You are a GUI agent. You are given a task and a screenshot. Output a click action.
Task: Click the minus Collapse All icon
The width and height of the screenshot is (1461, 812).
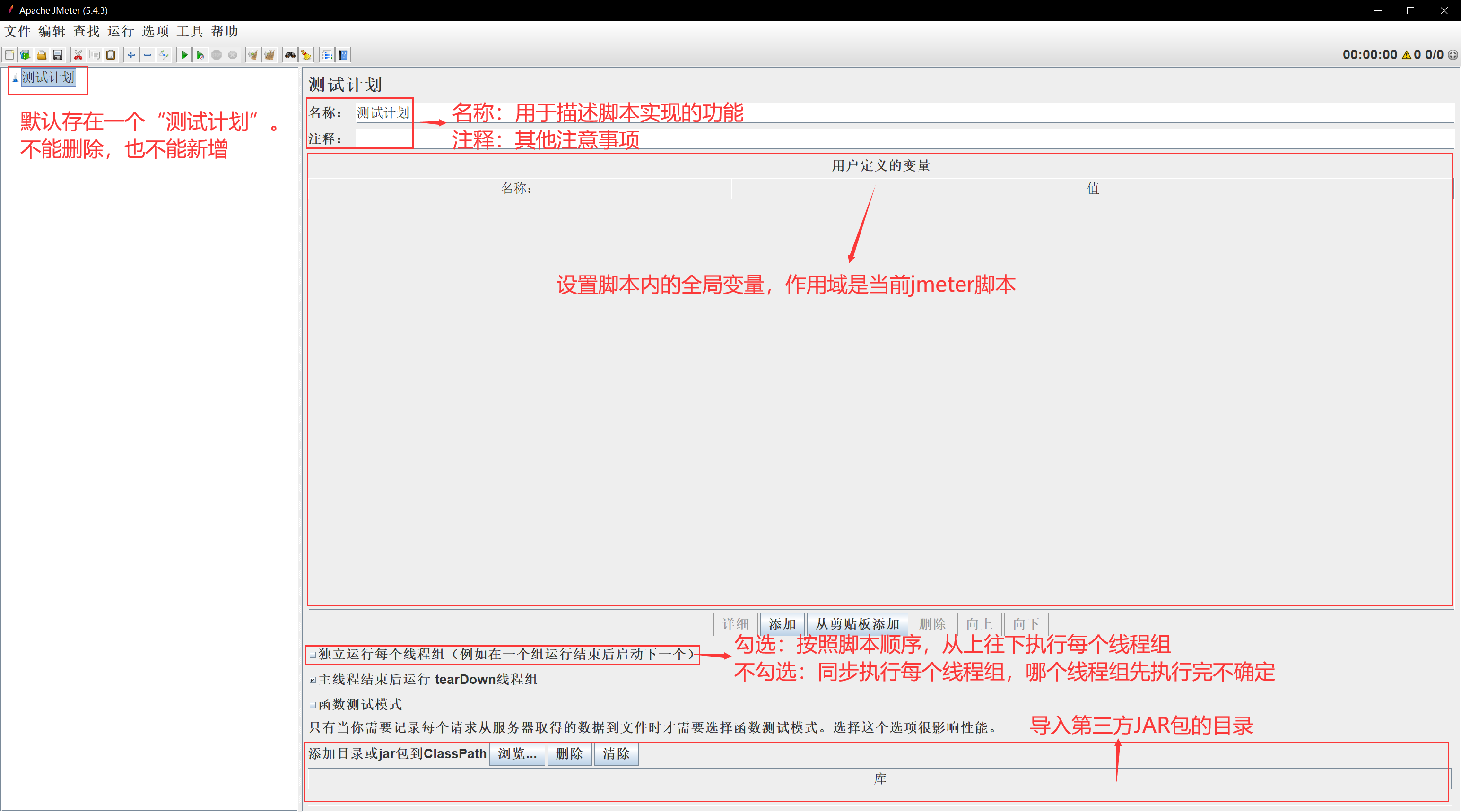[148, 55]
